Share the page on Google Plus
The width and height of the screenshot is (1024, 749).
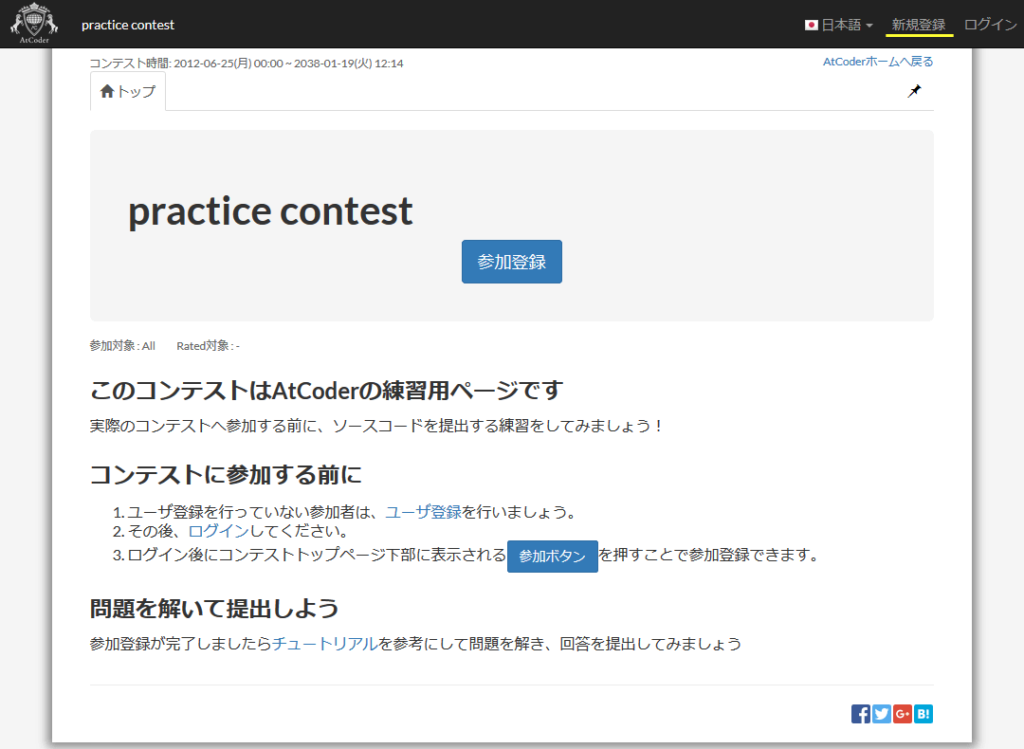coord(902,713)
